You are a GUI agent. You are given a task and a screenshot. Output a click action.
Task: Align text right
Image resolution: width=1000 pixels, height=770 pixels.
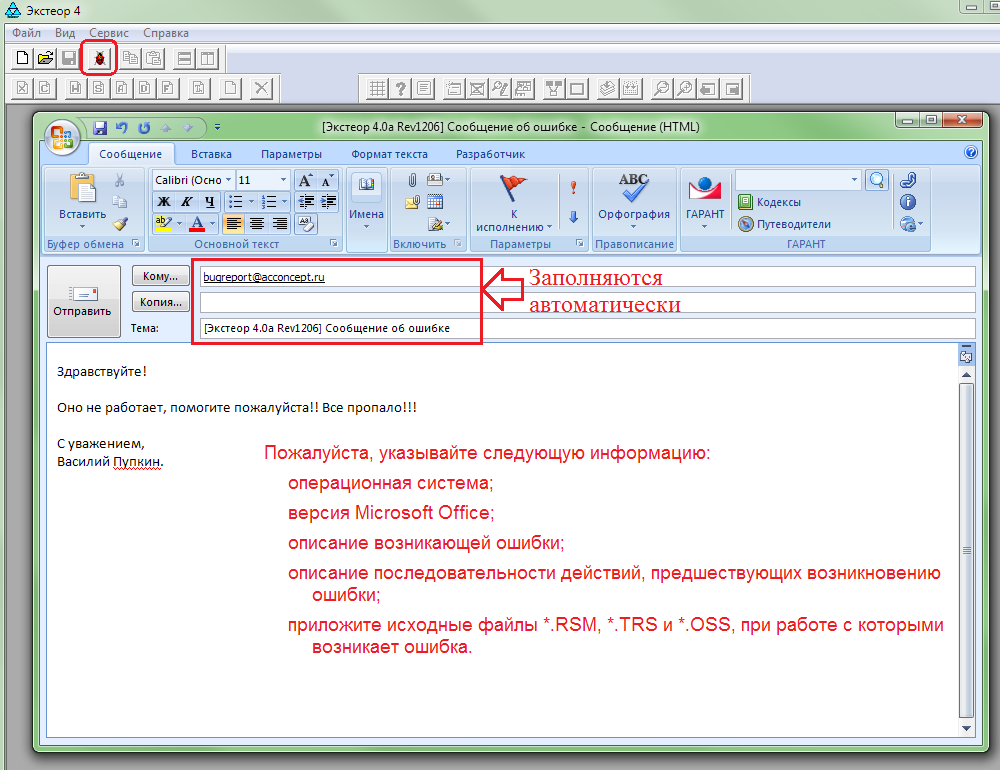(x=279, y=224)
